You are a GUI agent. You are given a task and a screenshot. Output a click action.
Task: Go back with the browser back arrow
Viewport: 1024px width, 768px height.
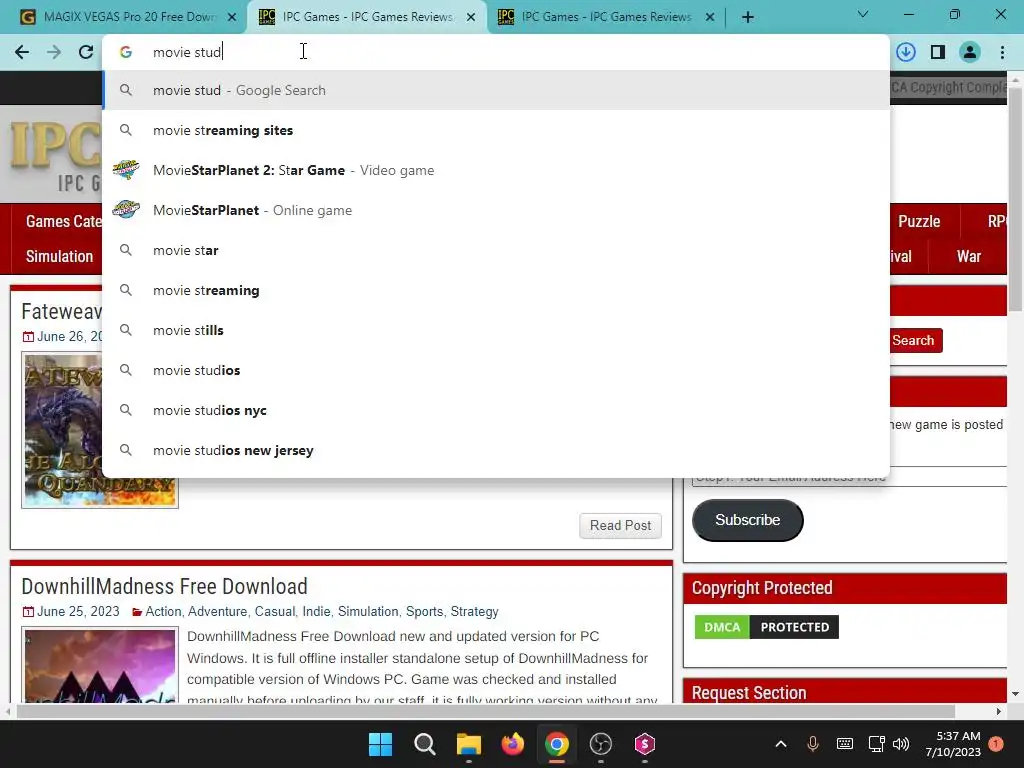tap(22, 52)
